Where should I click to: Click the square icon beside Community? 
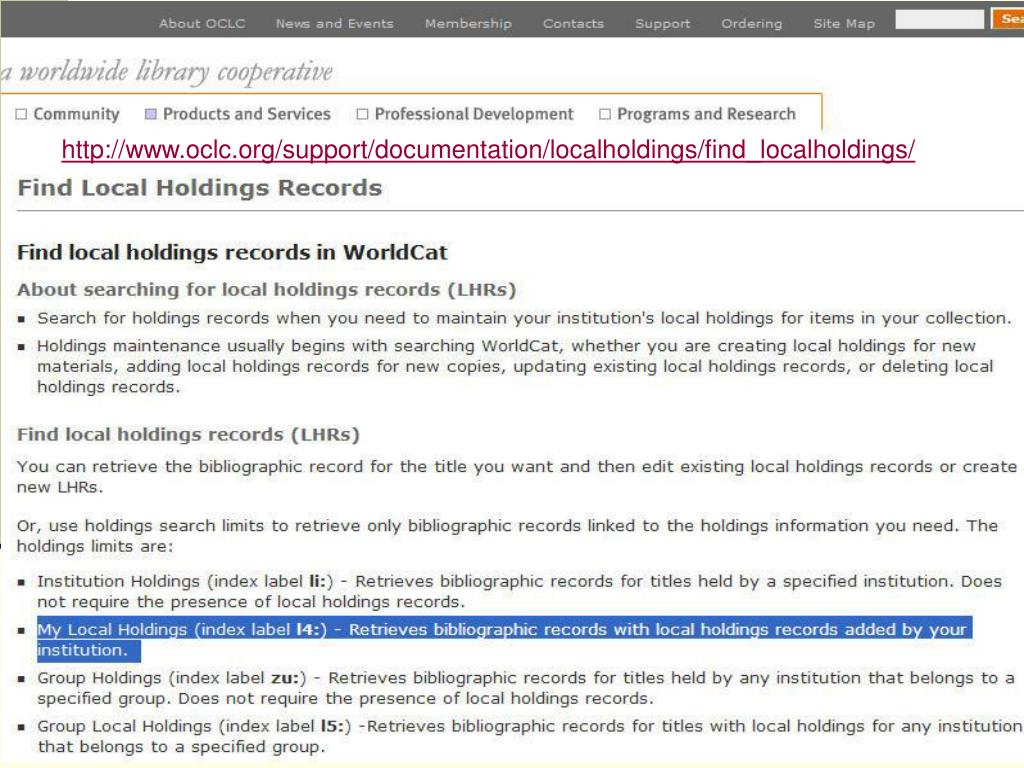pos(22,114)
